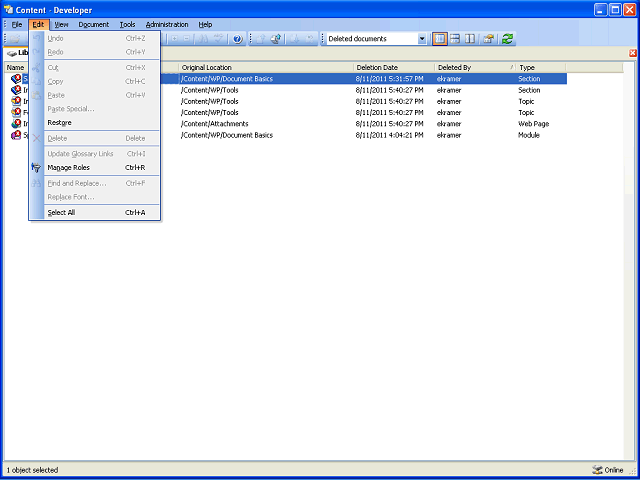Viewport: 640px width, 480px height.
Task: Click the green Refresh arrows toolbar icon
Action: pos(507,39)
